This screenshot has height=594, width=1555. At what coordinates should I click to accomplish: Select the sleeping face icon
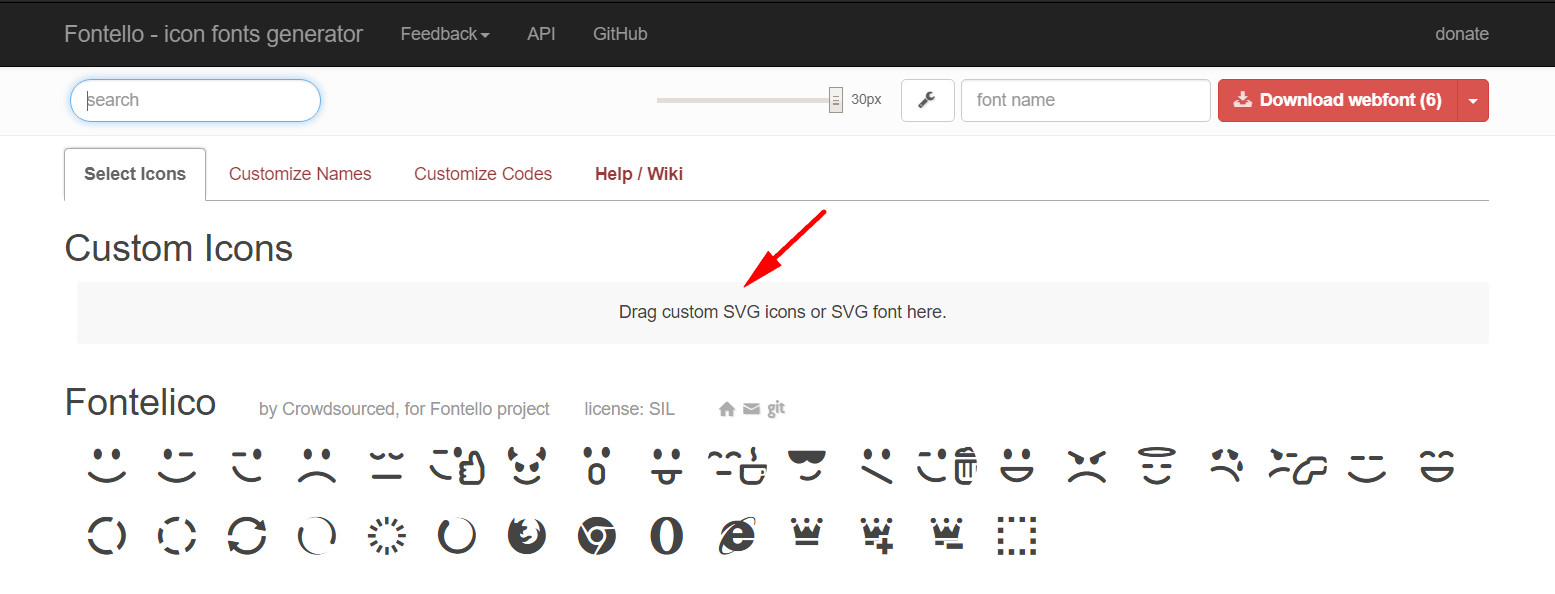387,466
